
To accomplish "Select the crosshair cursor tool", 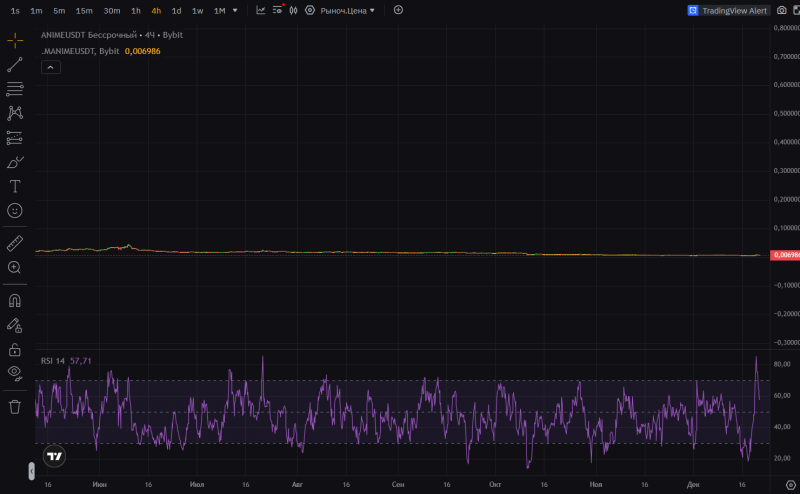I will click(15, 41).
